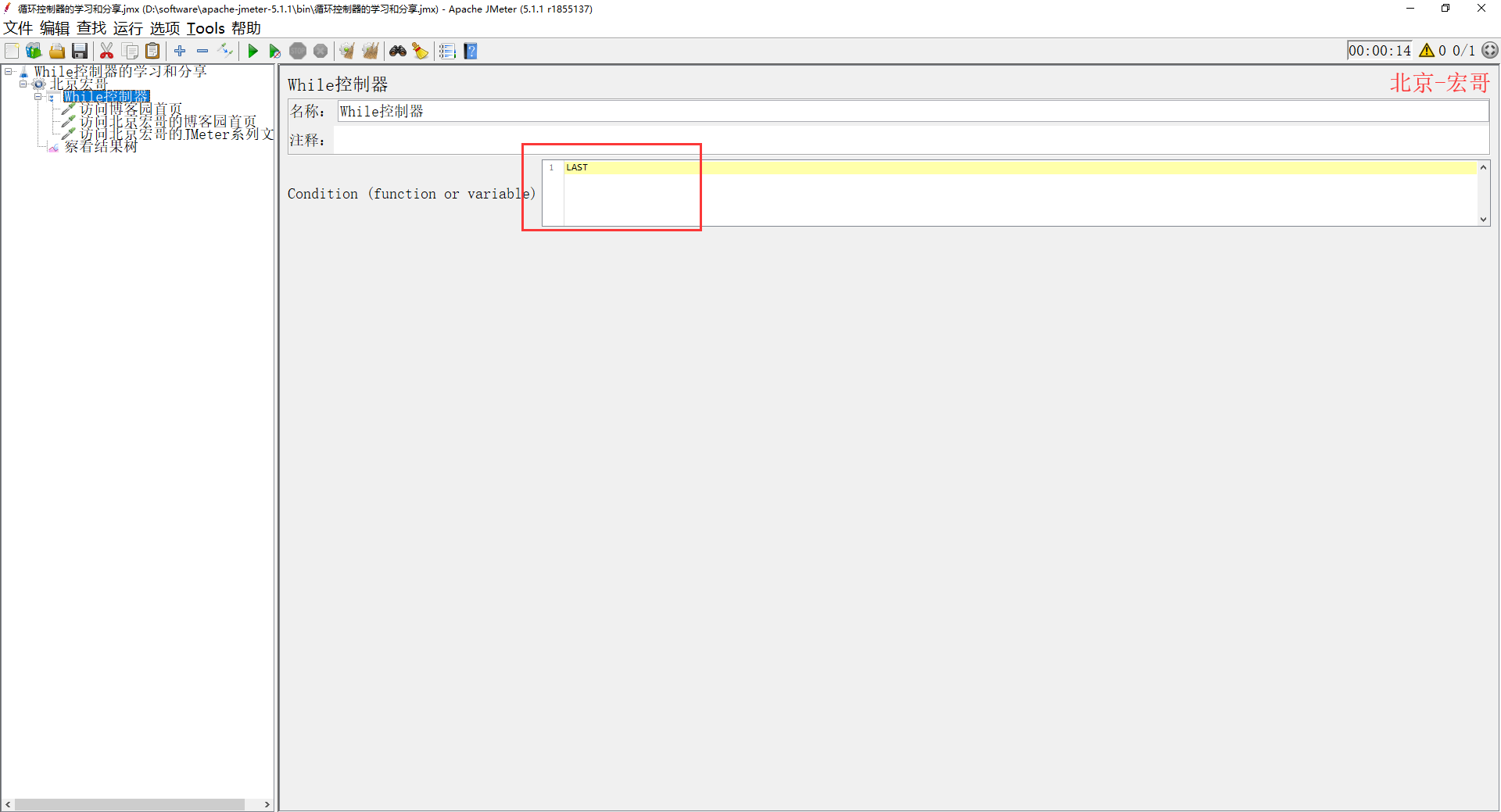Viewport: 1501px width, 812px height.
Task: Open the 编辑 menu
Action: tap(55, 28)
